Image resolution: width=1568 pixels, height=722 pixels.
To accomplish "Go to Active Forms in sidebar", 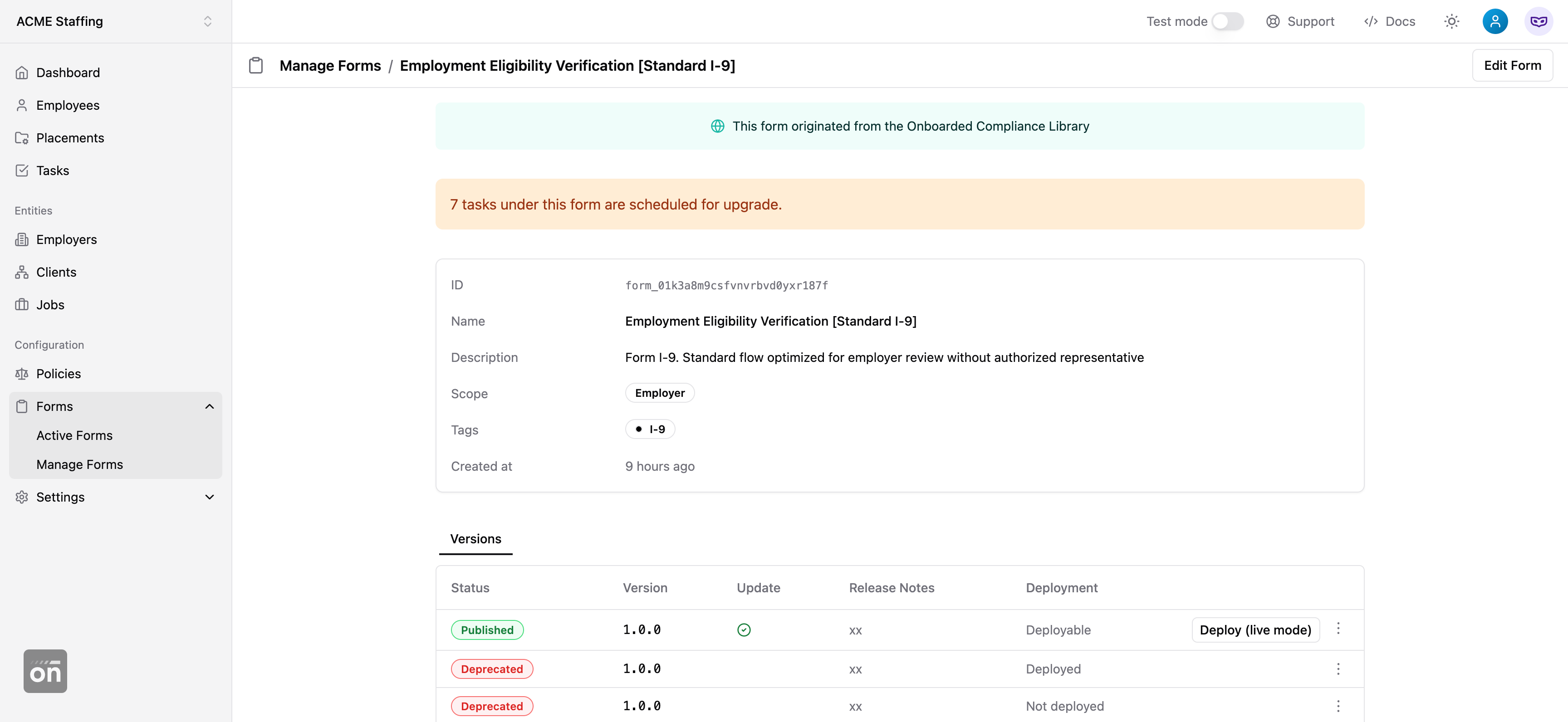I will pos(74,435).
